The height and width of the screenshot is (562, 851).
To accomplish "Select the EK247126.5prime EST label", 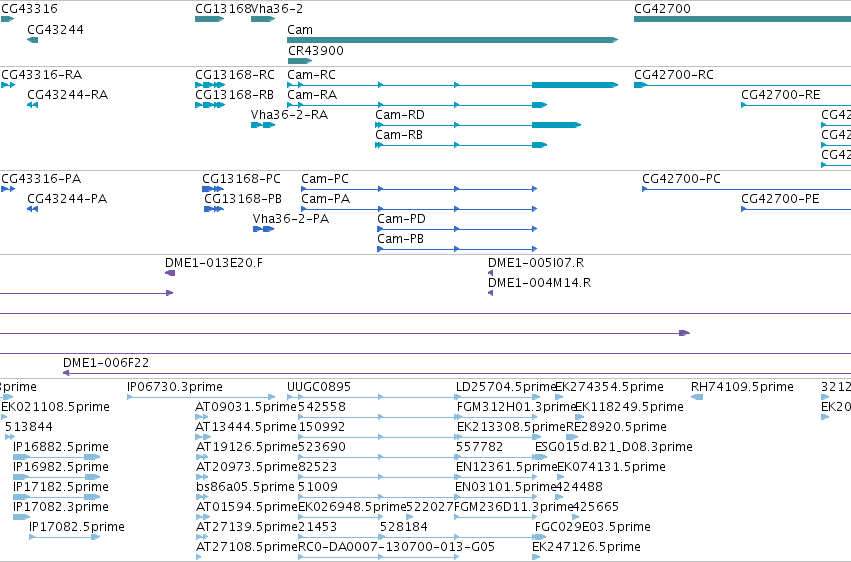I will pyautogui.click(x=587, y=547).
